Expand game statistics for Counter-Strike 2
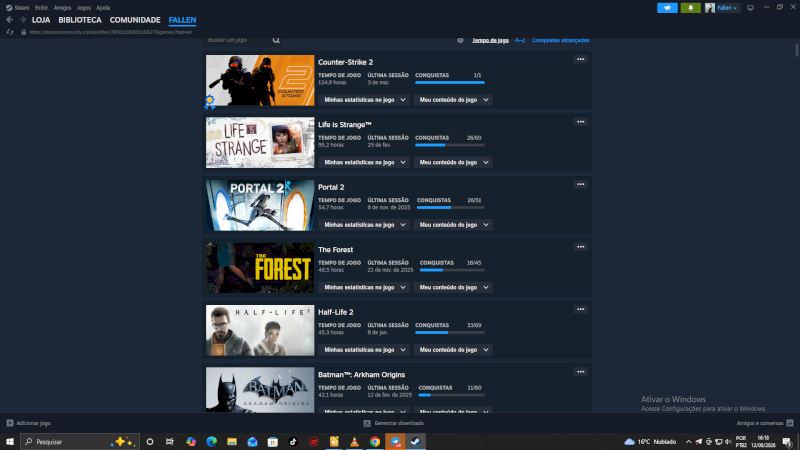Image resolution: width=800 pixels, height=450 pixels. pos(364,100)
